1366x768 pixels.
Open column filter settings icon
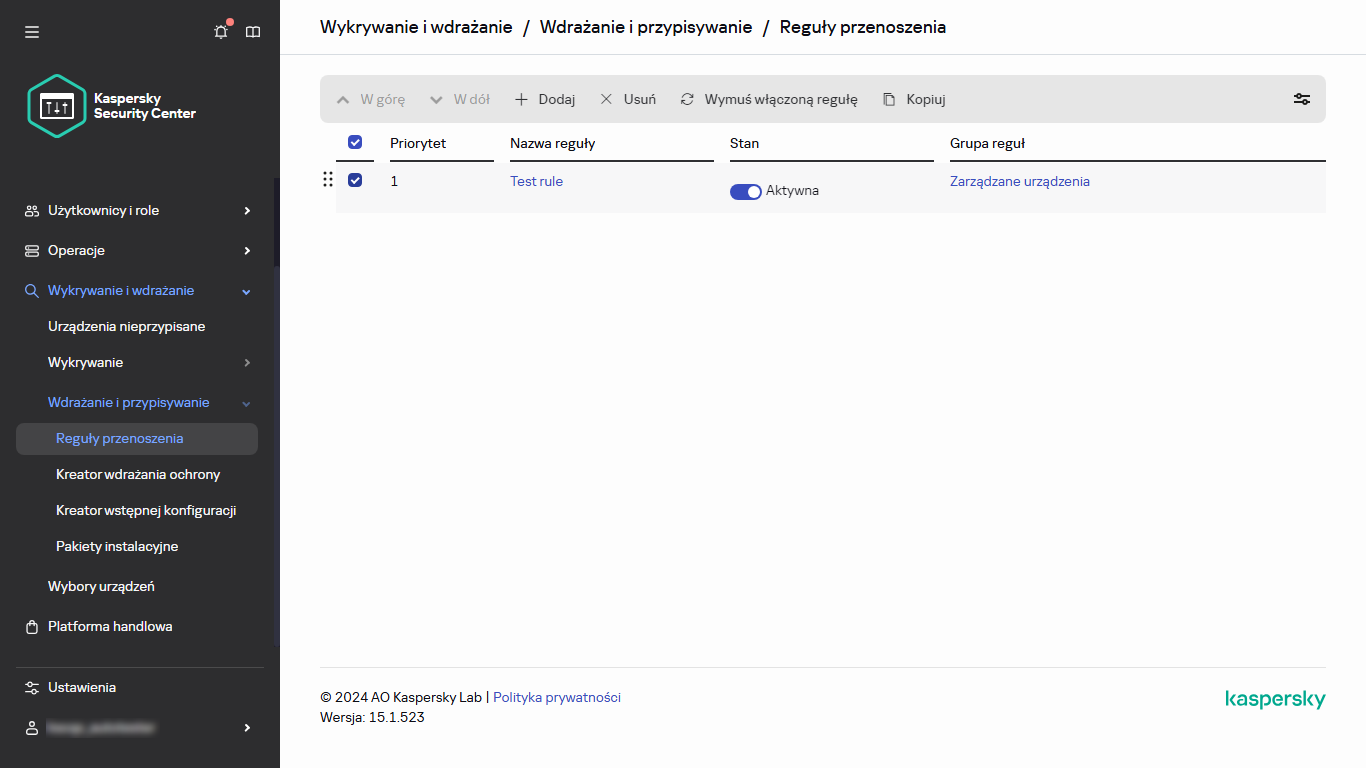pyautogui.click(x=1301, y=99)
